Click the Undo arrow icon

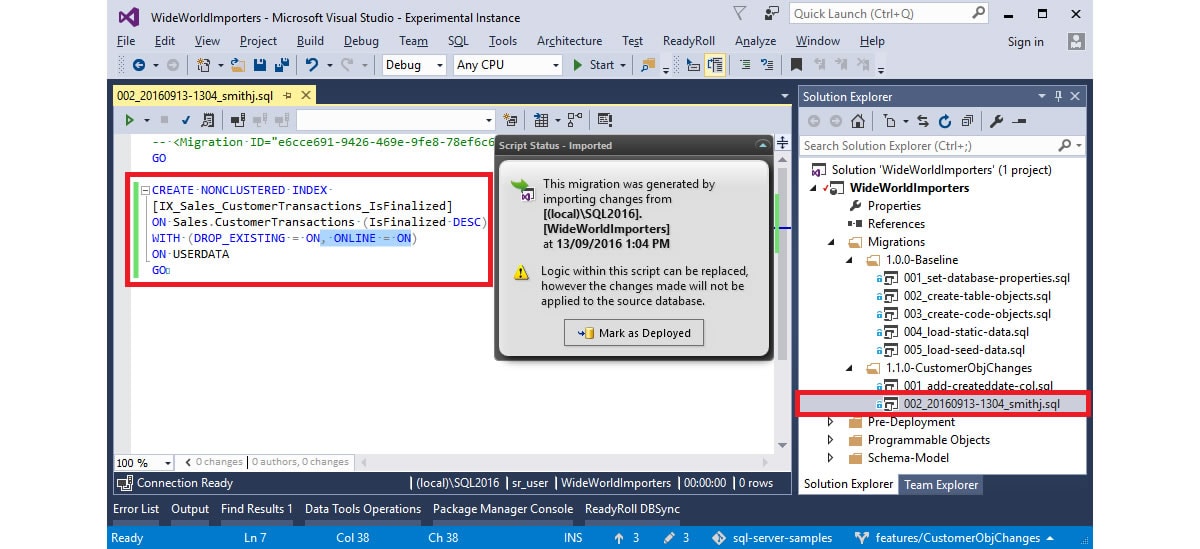tap(312, 65)
